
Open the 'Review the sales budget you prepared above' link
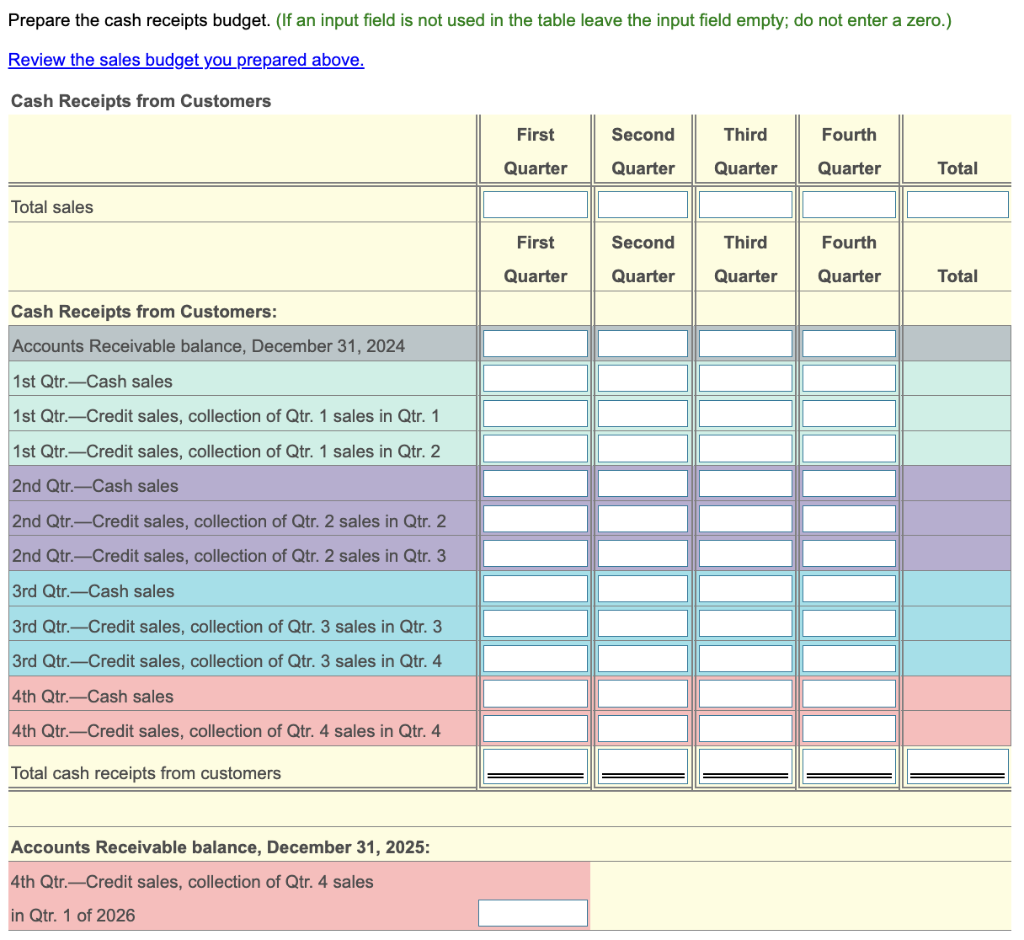[x=186, y=60]
